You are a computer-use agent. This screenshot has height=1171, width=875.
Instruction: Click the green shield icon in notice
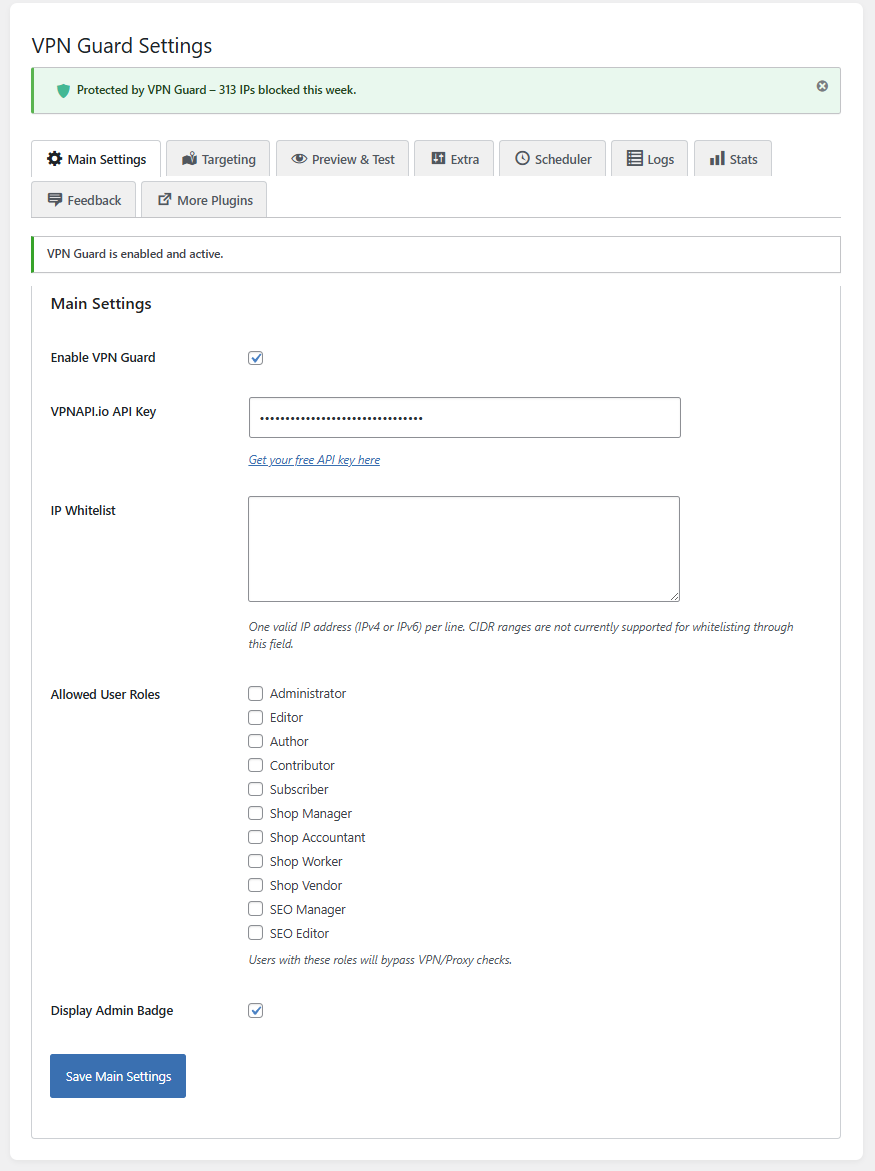(x=63, y=91)
